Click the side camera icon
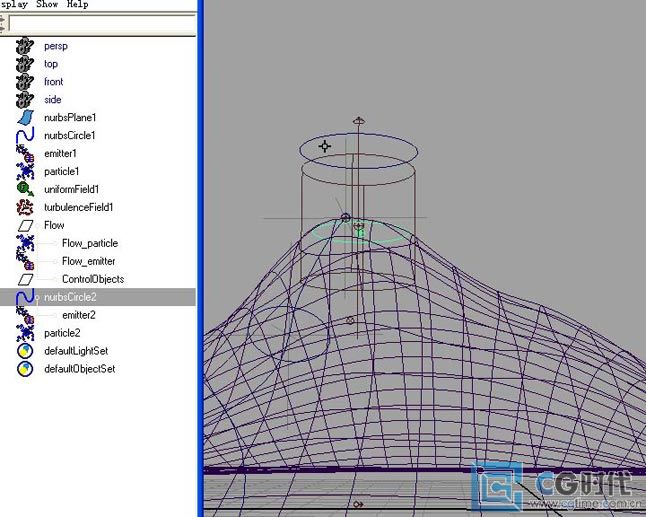Viewport: 646px width, 517px height. (x=25, y=100)
